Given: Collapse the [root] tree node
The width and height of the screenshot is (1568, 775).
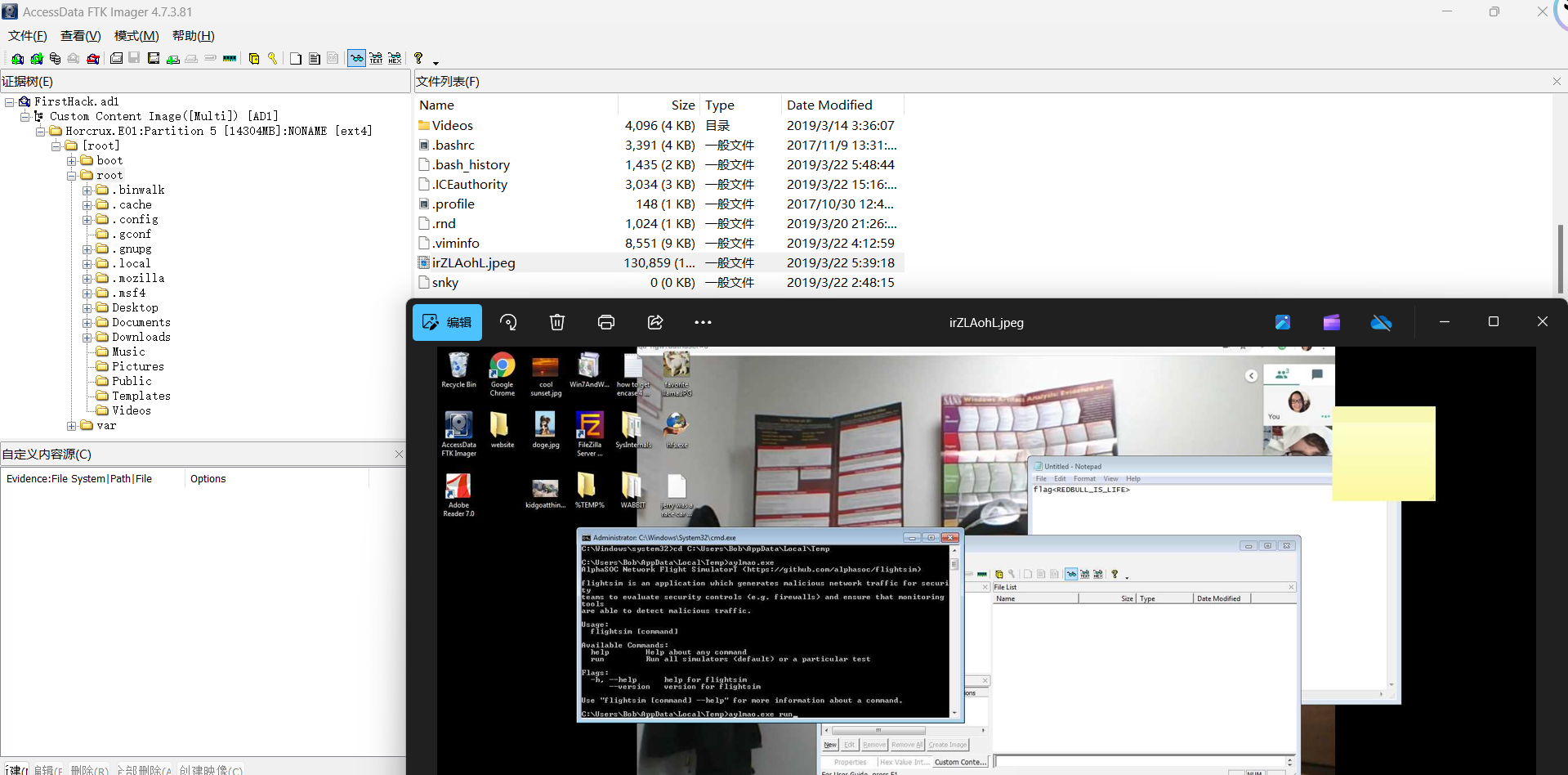Looking at the screenshot, I should click(56, 146).
